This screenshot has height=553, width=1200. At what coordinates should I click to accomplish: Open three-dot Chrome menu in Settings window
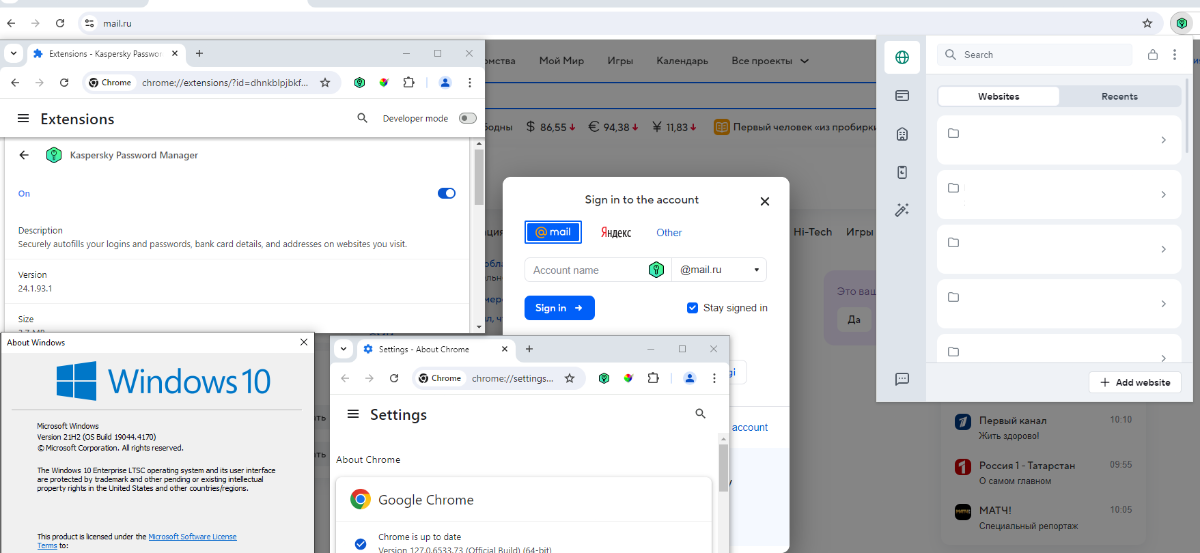[x=715, y=378]
